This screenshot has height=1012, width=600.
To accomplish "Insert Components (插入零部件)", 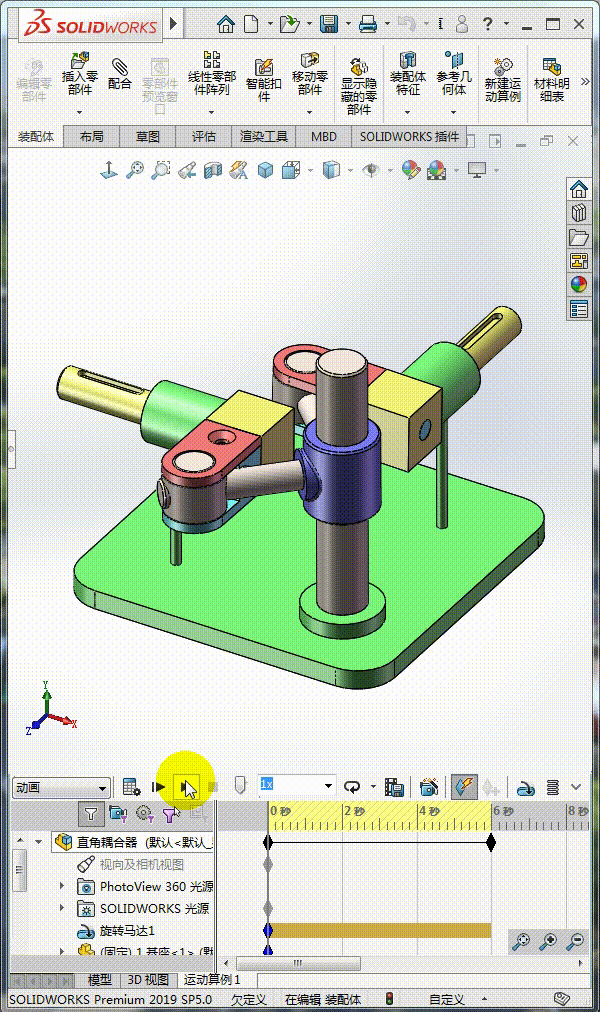I will pos(79,75).
